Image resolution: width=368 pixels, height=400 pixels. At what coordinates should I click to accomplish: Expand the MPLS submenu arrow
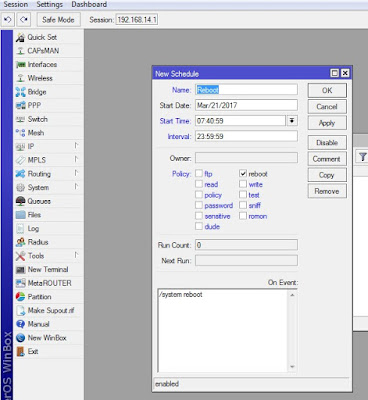tap(76, 159)
